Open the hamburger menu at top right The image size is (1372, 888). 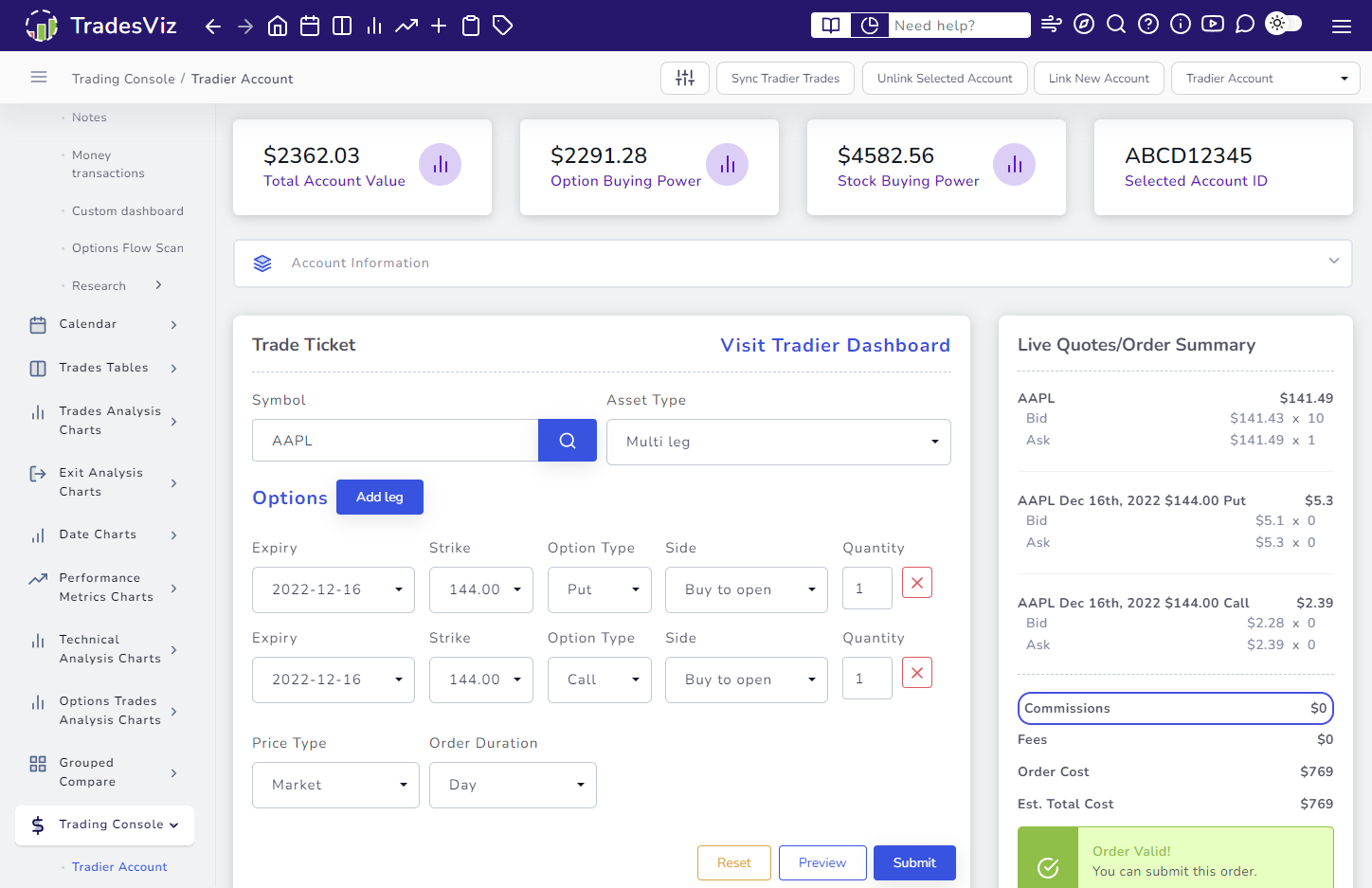(1342, 27)
